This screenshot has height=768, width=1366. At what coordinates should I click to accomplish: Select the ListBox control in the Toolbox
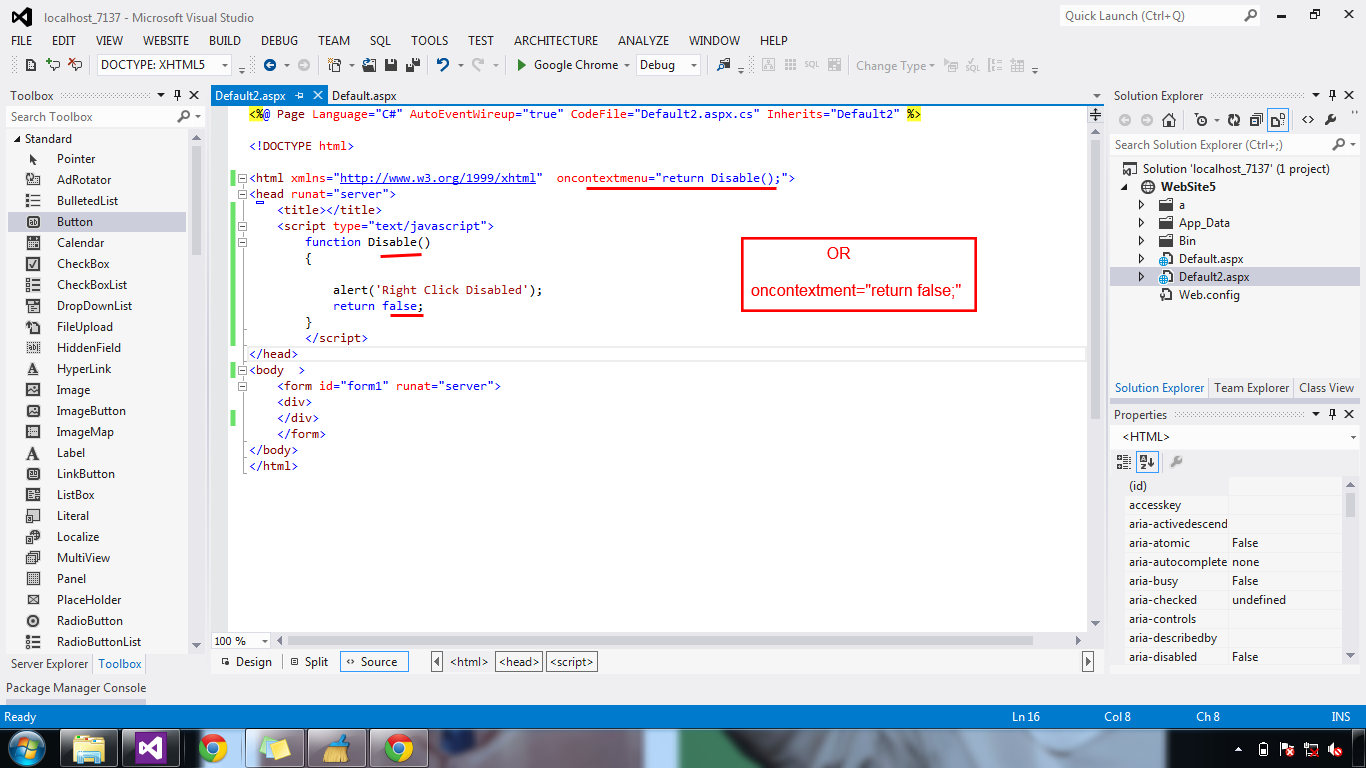click(97, 495)
